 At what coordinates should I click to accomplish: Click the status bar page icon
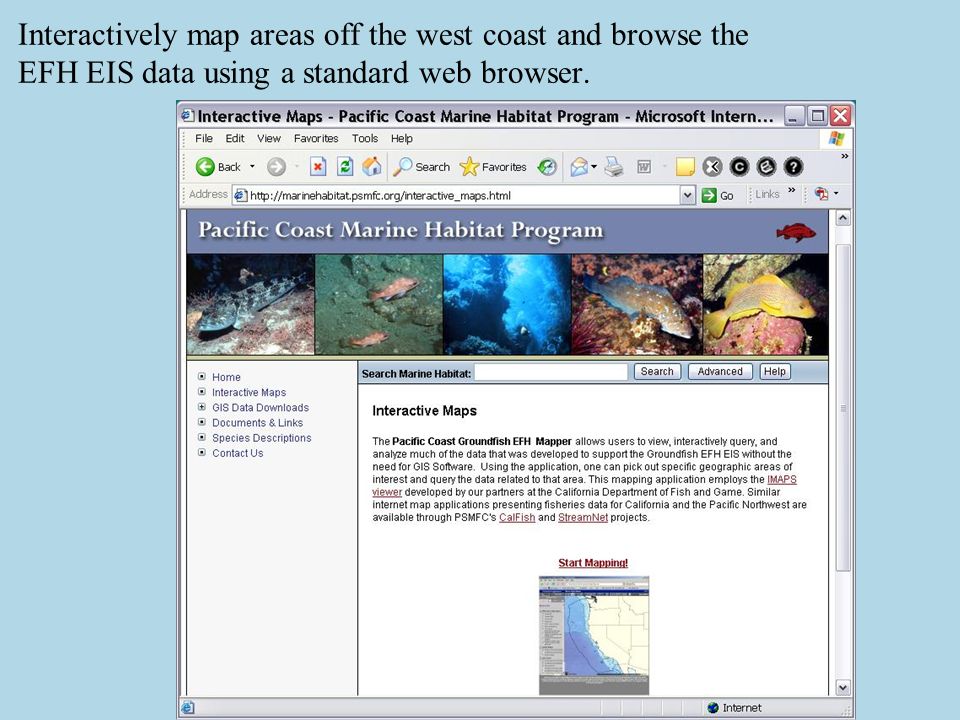tap(188, 708)
